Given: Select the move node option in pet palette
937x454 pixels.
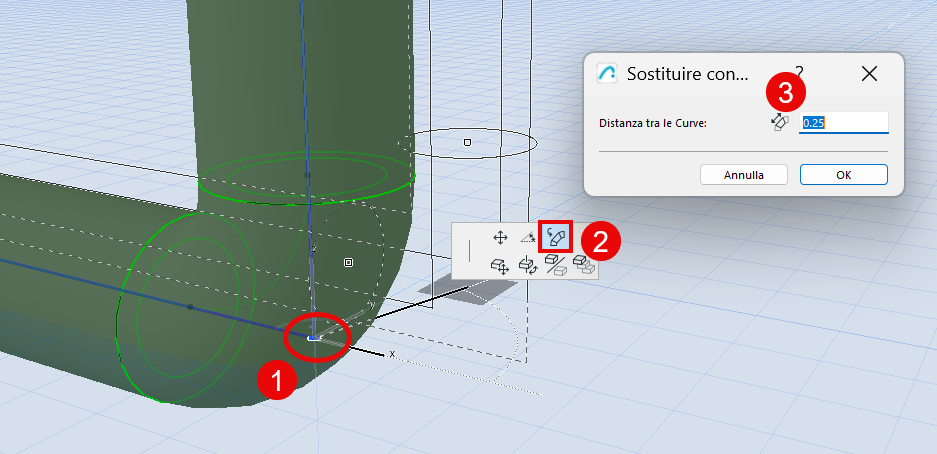Looking at the screenshot, I should coord(500,238).
